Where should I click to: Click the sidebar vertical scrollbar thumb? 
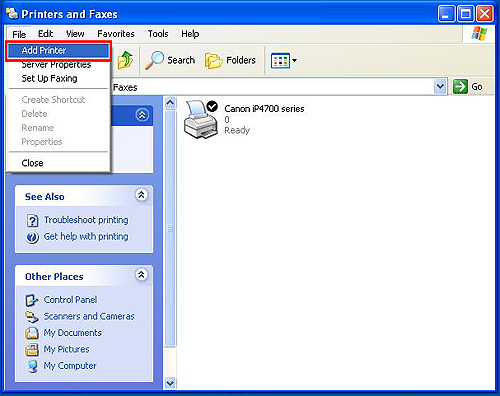(x=170, y=229)
